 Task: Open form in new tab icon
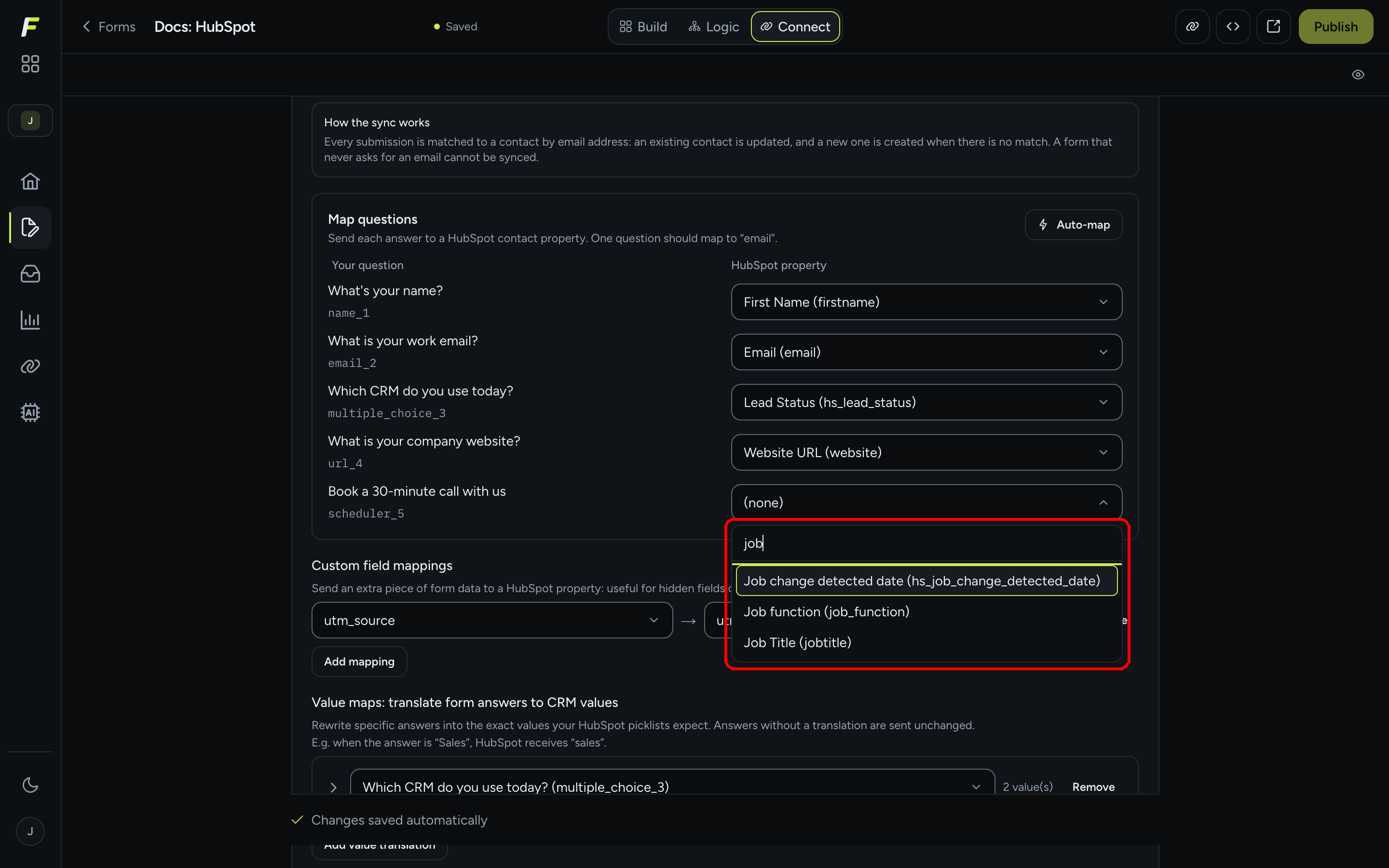click(1273, 27)
